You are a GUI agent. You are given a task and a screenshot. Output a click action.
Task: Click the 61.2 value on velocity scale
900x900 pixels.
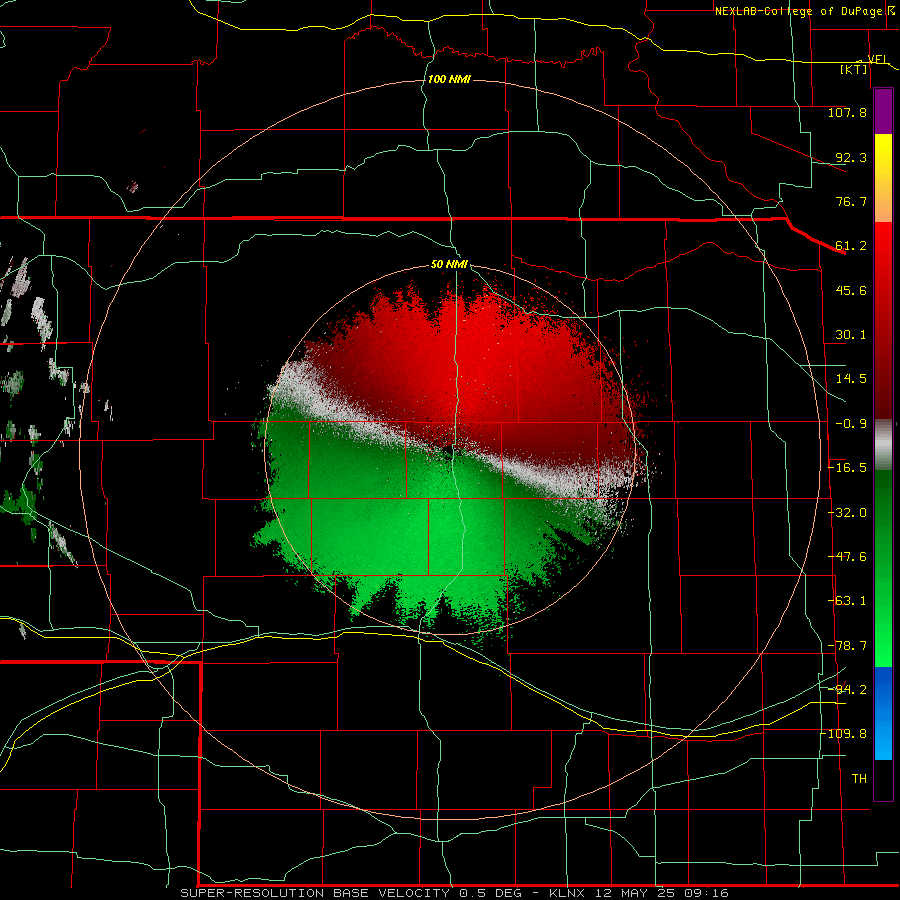click(851, 246)
